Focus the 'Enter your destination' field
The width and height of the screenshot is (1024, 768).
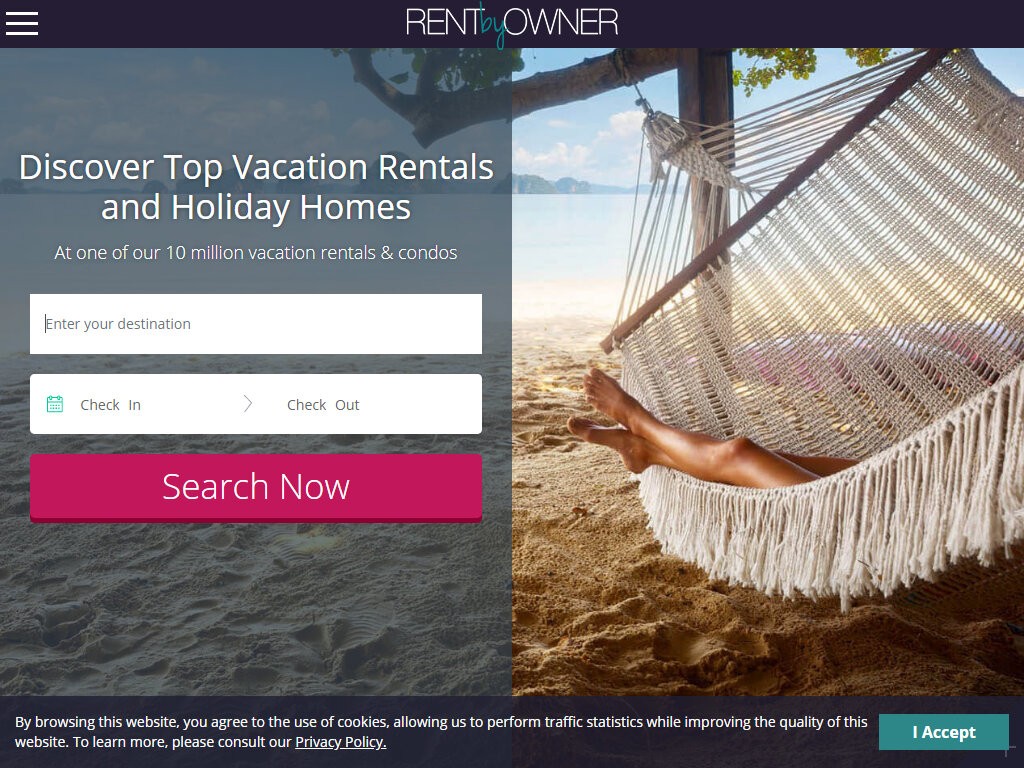pos(256,324)
